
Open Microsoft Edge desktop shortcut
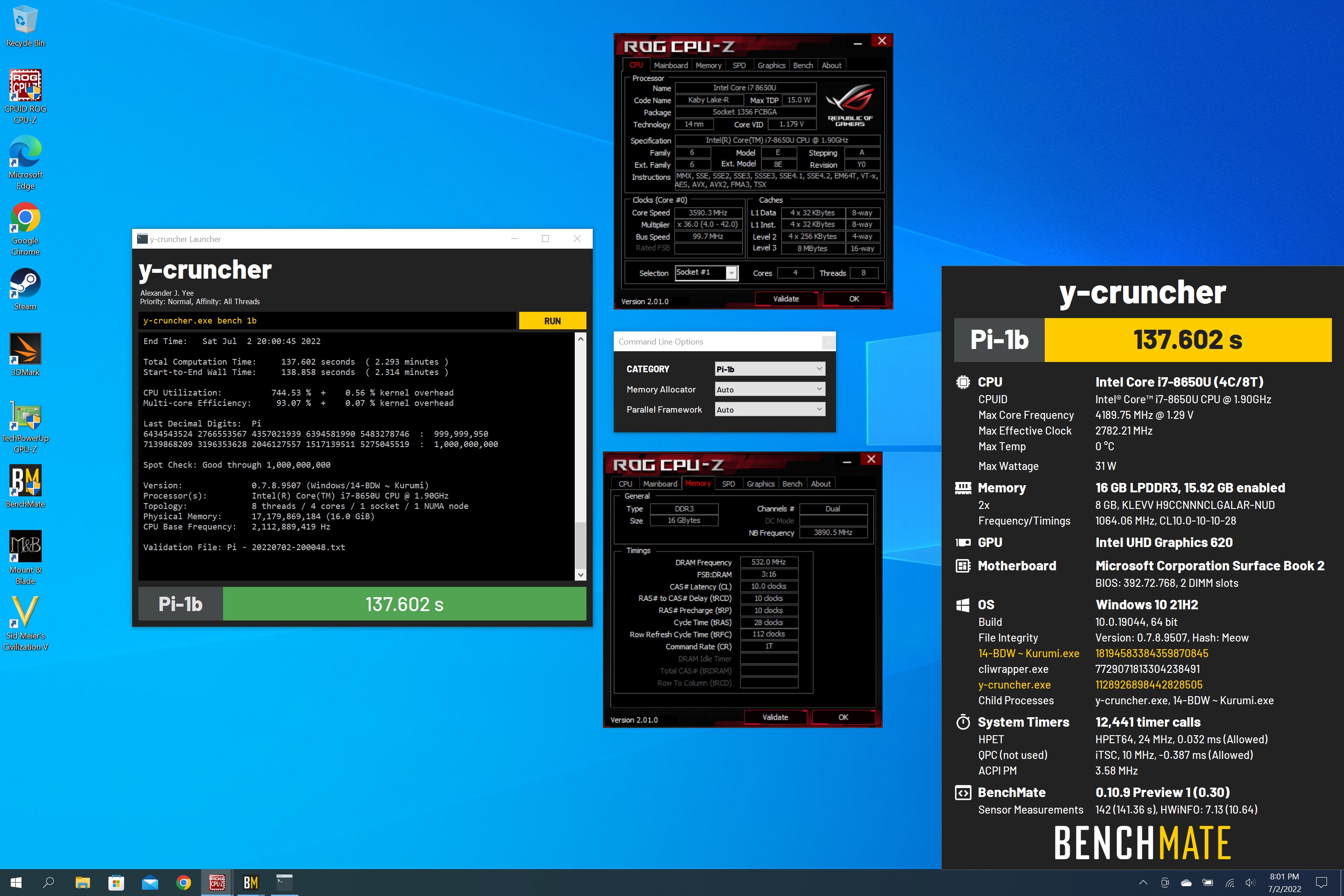[25, 162]
